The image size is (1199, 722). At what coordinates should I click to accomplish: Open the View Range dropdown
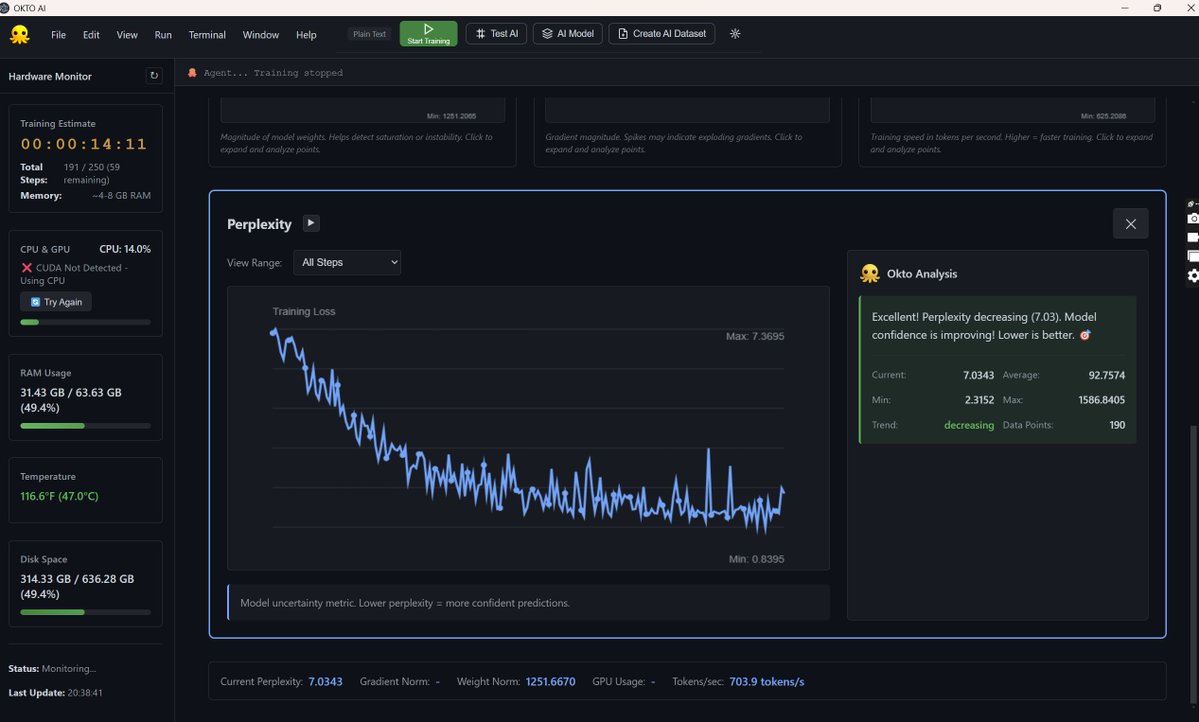[346, 262]
